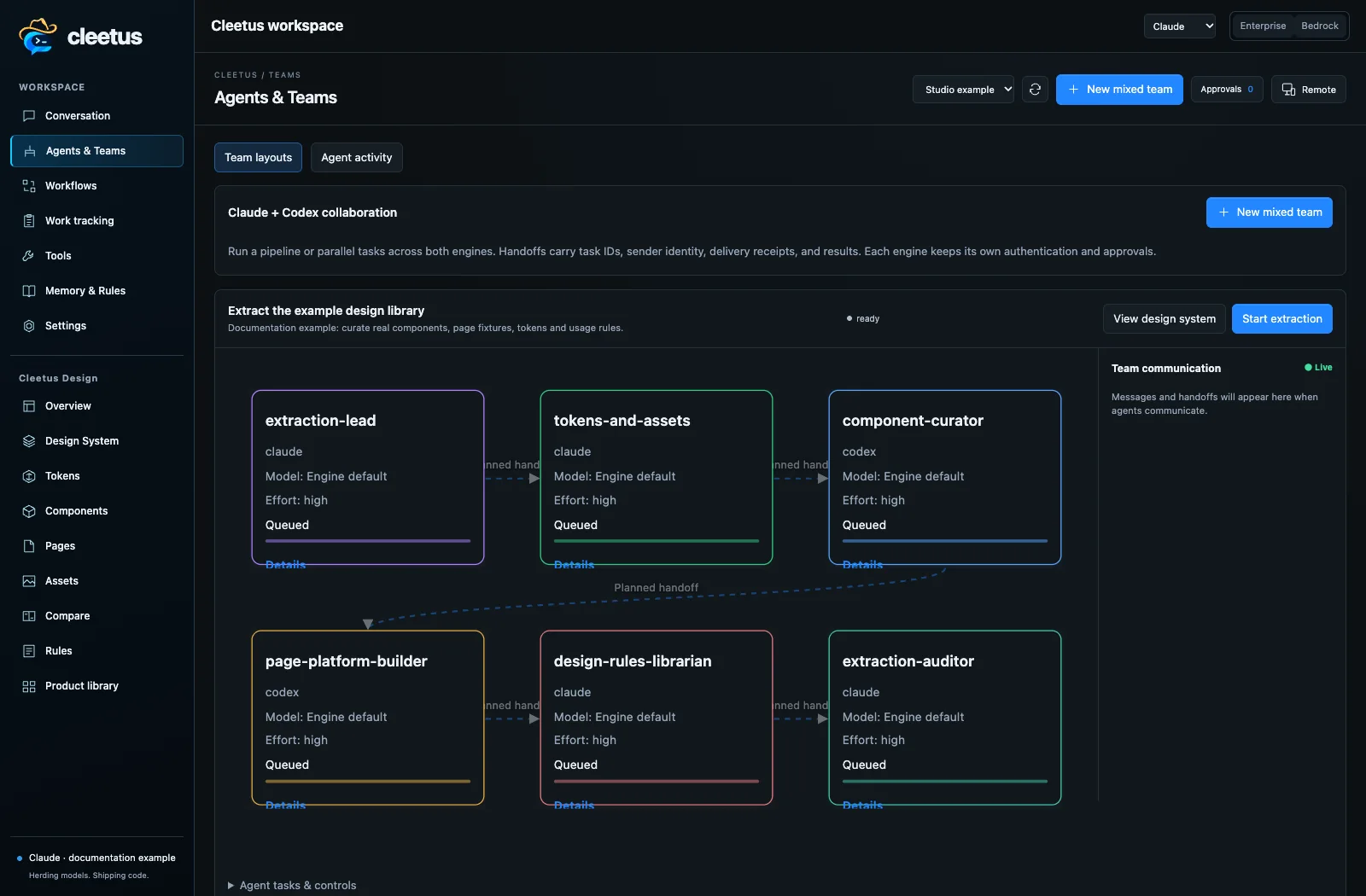Select the component-curator agent card
This screenshot has height=896, width=1366.
click(x=945, y=478)
